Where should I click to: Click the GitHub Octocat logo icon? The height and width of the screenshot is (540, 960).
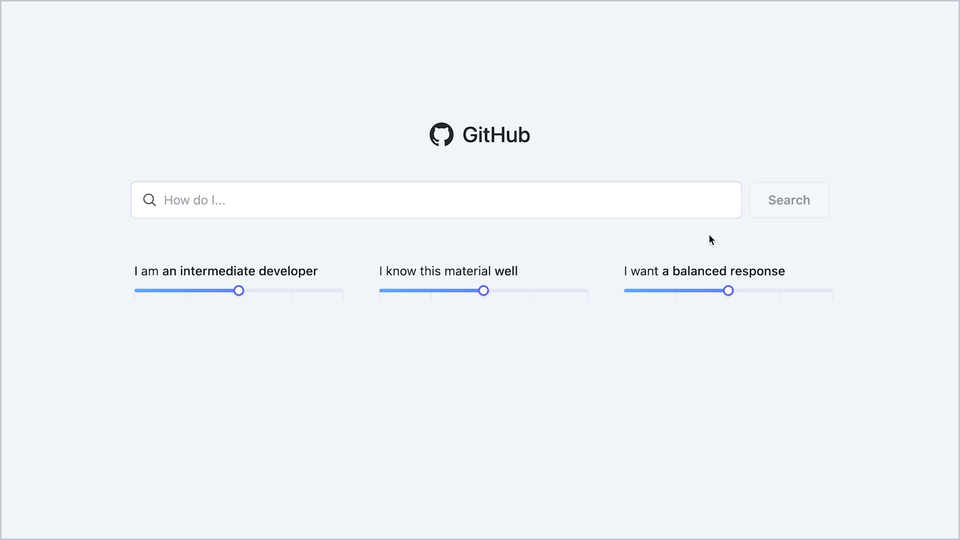point(441,135)
